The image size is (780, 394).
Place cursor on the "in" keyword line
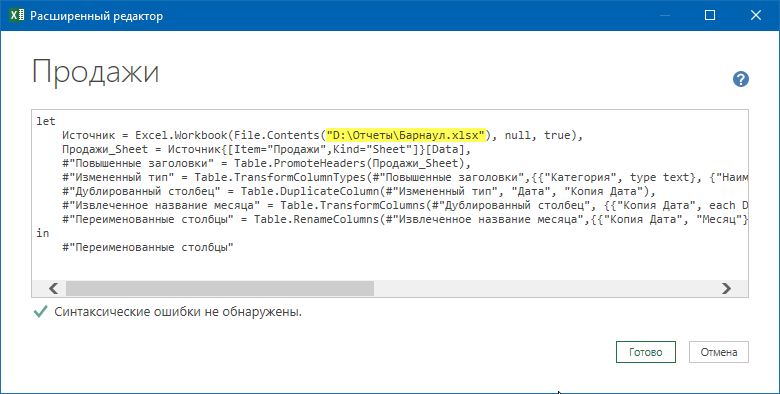(43, 233)
